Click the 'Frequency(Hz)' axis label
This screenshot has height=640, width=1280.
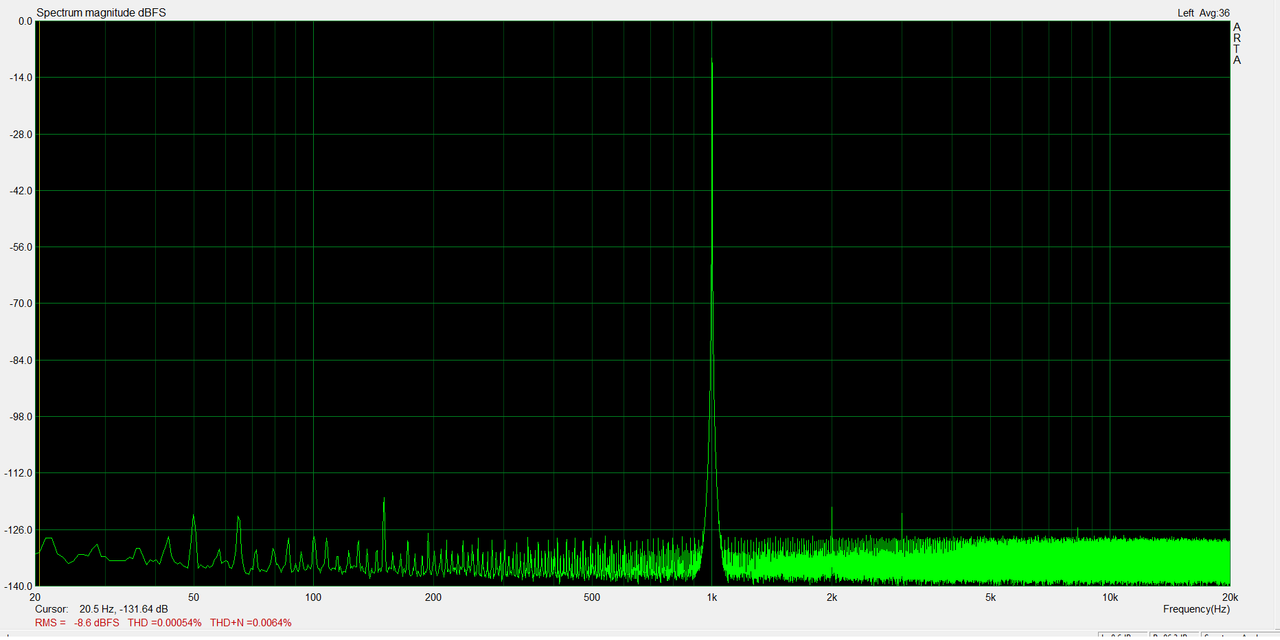(1196, 609)
